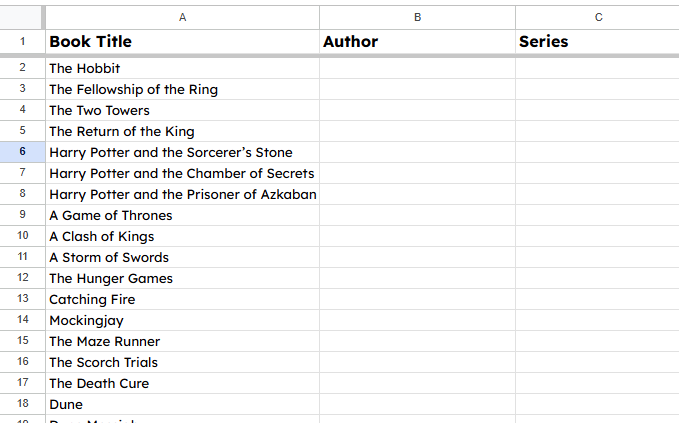Screen dimensions: 679x423
Task: Click the Dune cell
Action: (182, 404)
